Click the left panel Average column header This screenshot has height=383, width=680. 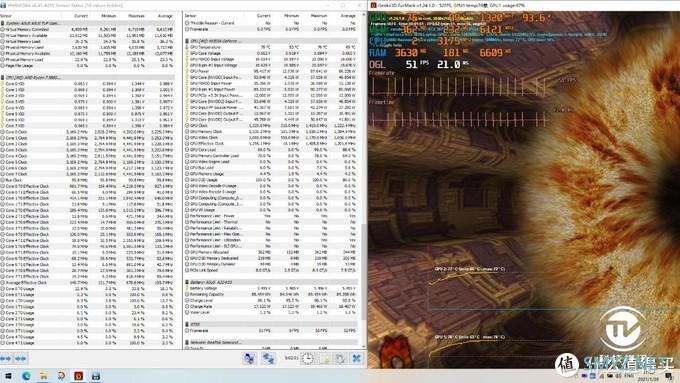click(164, 16)
